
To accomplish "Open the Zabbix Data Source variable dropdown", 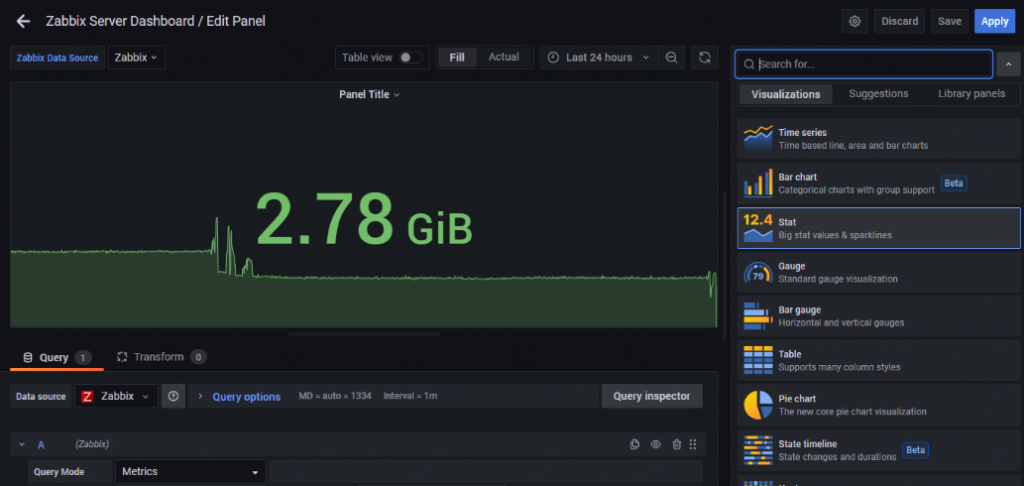I will click(136, 57).
